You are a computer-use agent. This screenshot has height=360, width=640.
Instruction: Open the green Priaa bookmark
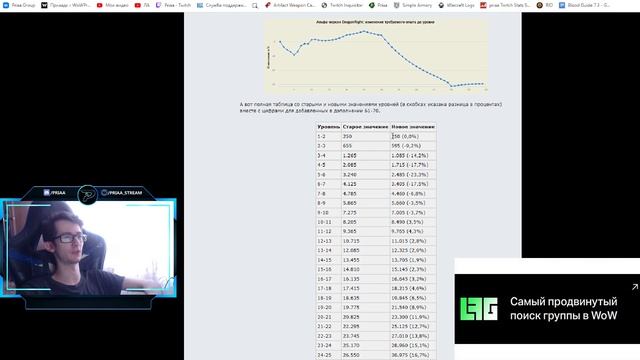(378, 5)
